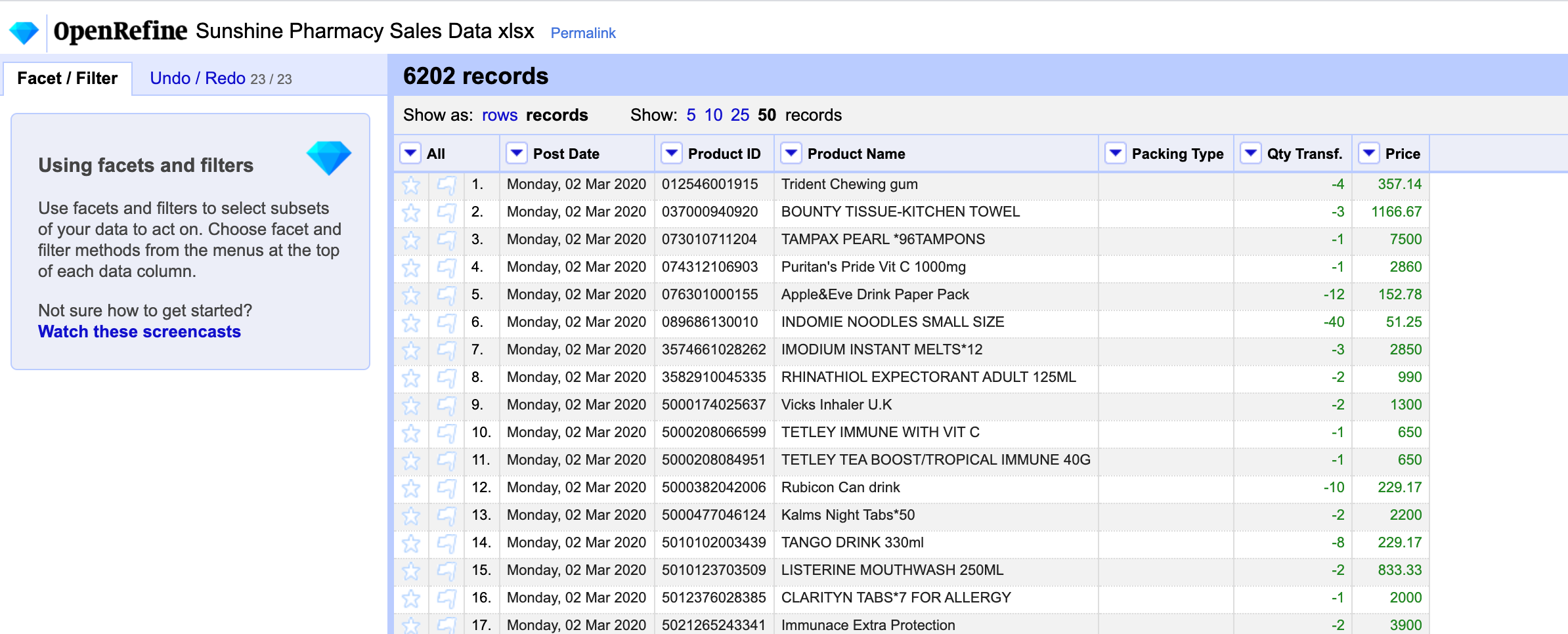The width and height of the screenshot is (1568, 634).
Task: Open the Price column dropdown menu
Action: (x=1369, y=154)
